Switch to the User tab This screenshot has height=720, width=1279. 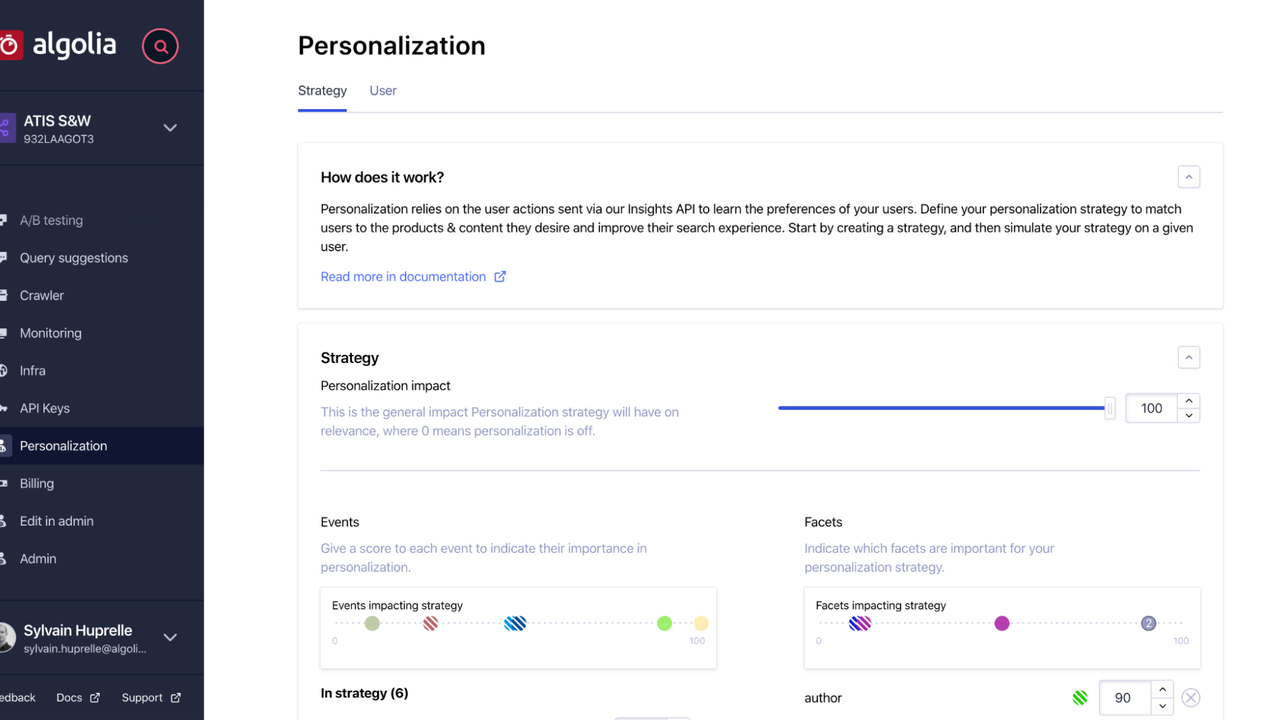[x=383, y=91]
